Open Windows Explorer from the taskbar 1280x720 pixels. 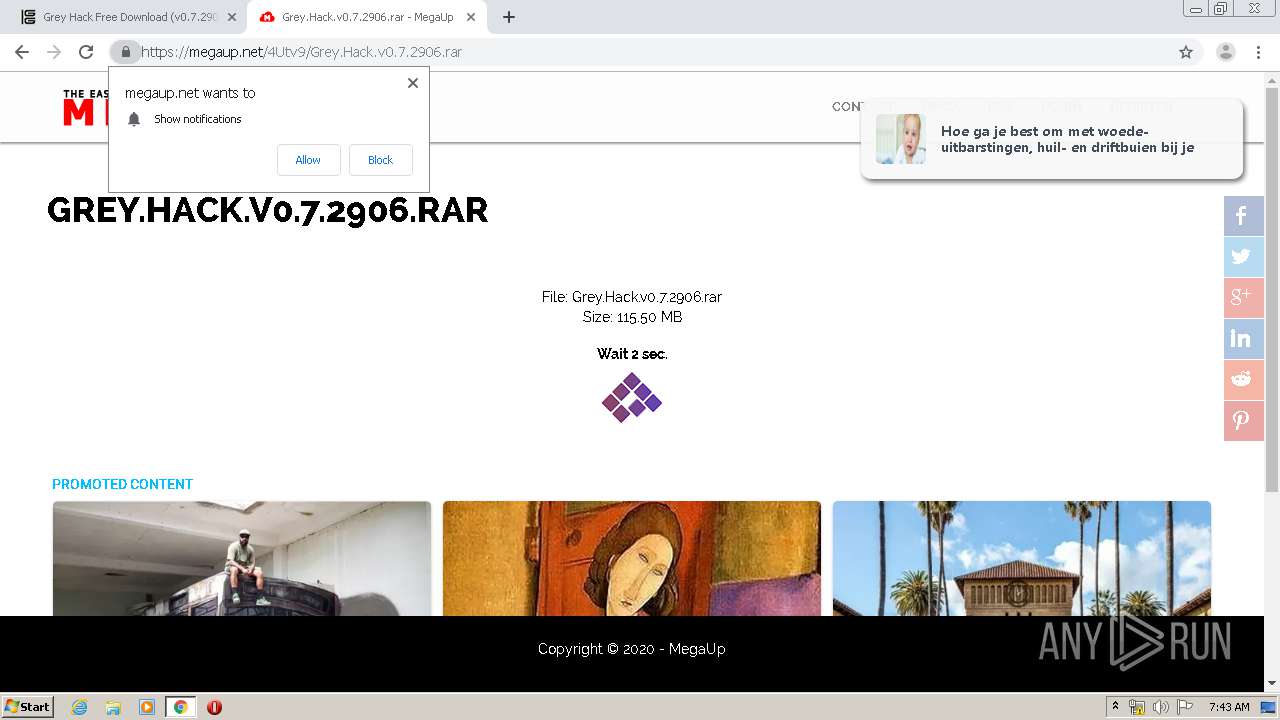[113, 707]
